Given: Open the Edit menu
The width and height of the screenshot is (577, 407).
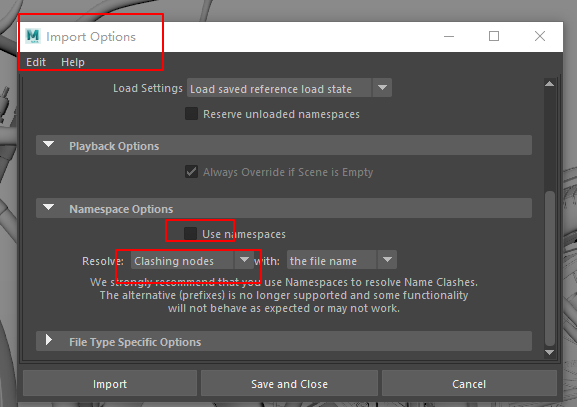Looking at the screenshot, I should (36, 62).
